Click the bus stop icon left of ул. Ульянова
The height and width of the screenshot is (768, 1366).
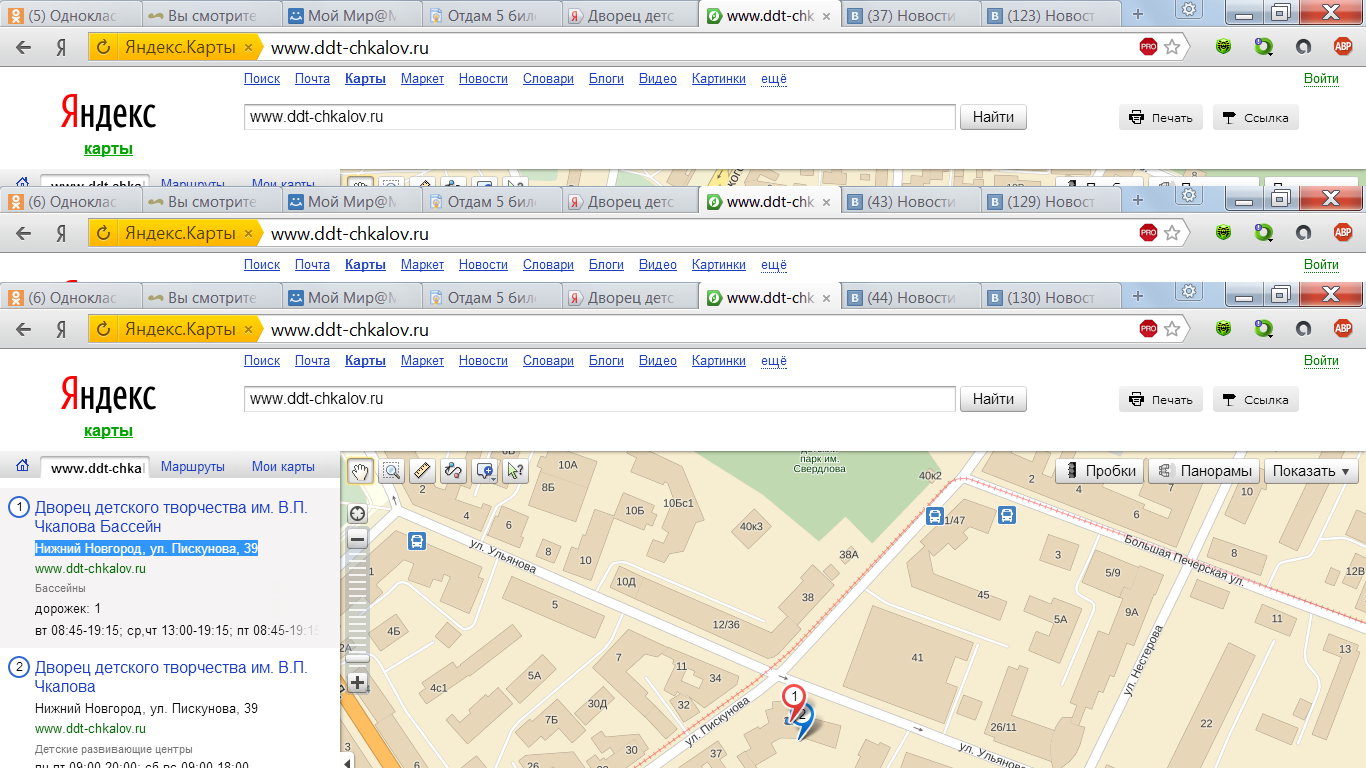(416, 541)
